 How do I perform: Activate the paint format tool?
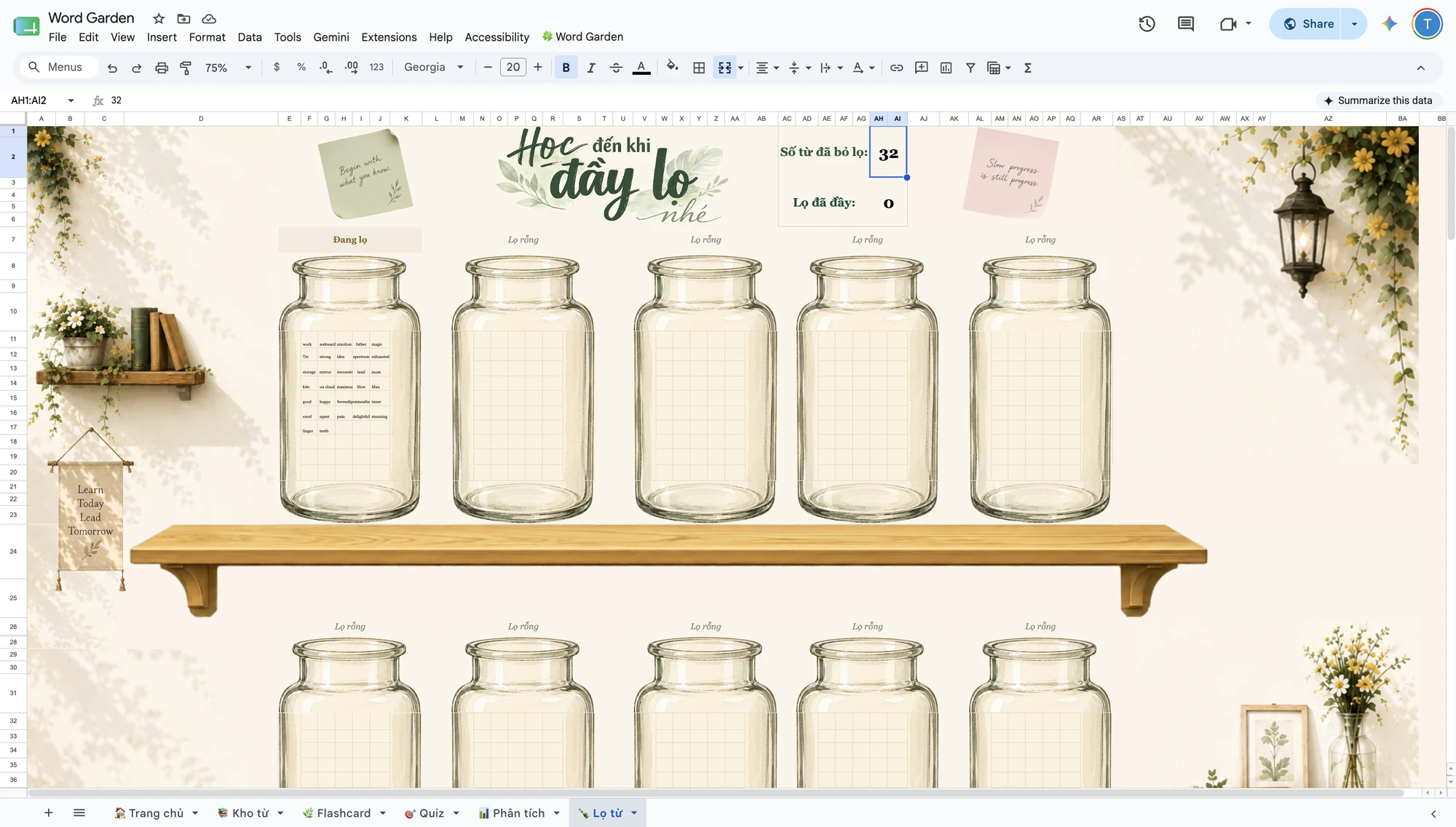point(186,68)
